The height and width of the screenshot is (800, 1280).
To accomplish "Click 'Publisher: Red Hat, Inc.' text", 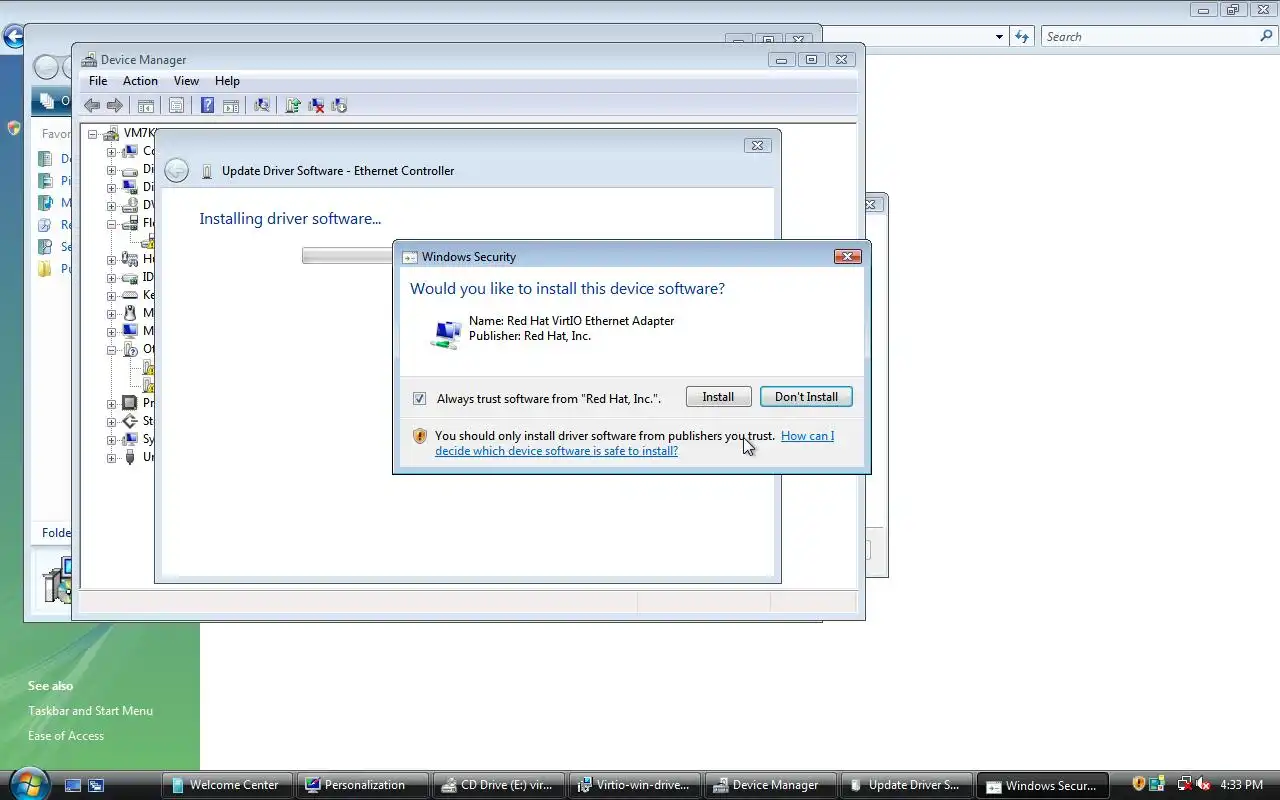I will pos(530,336).
